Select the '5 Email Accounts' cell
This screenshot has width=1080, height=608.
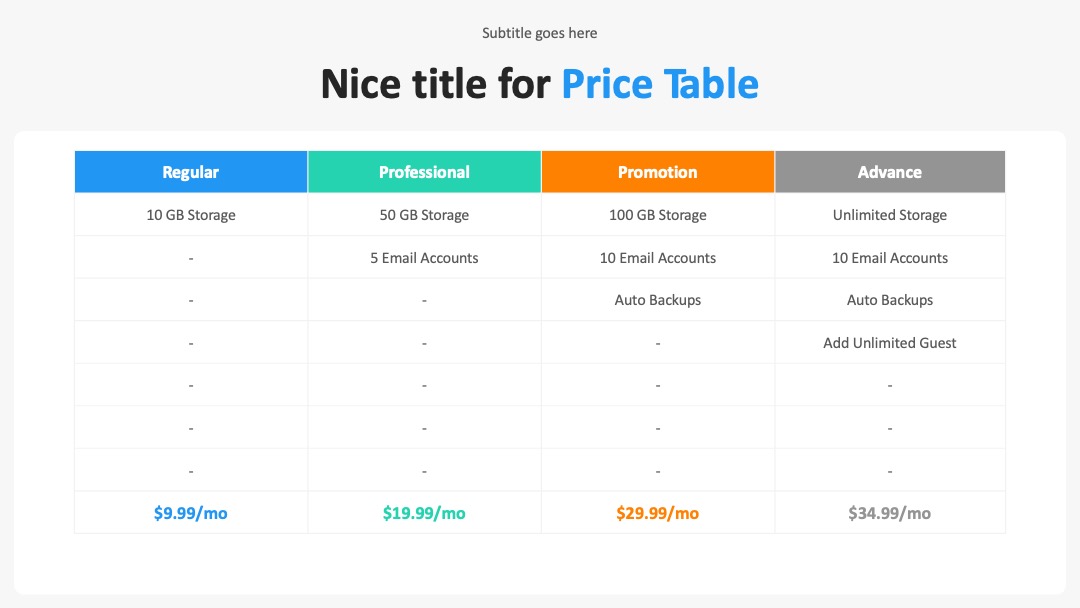424,258
